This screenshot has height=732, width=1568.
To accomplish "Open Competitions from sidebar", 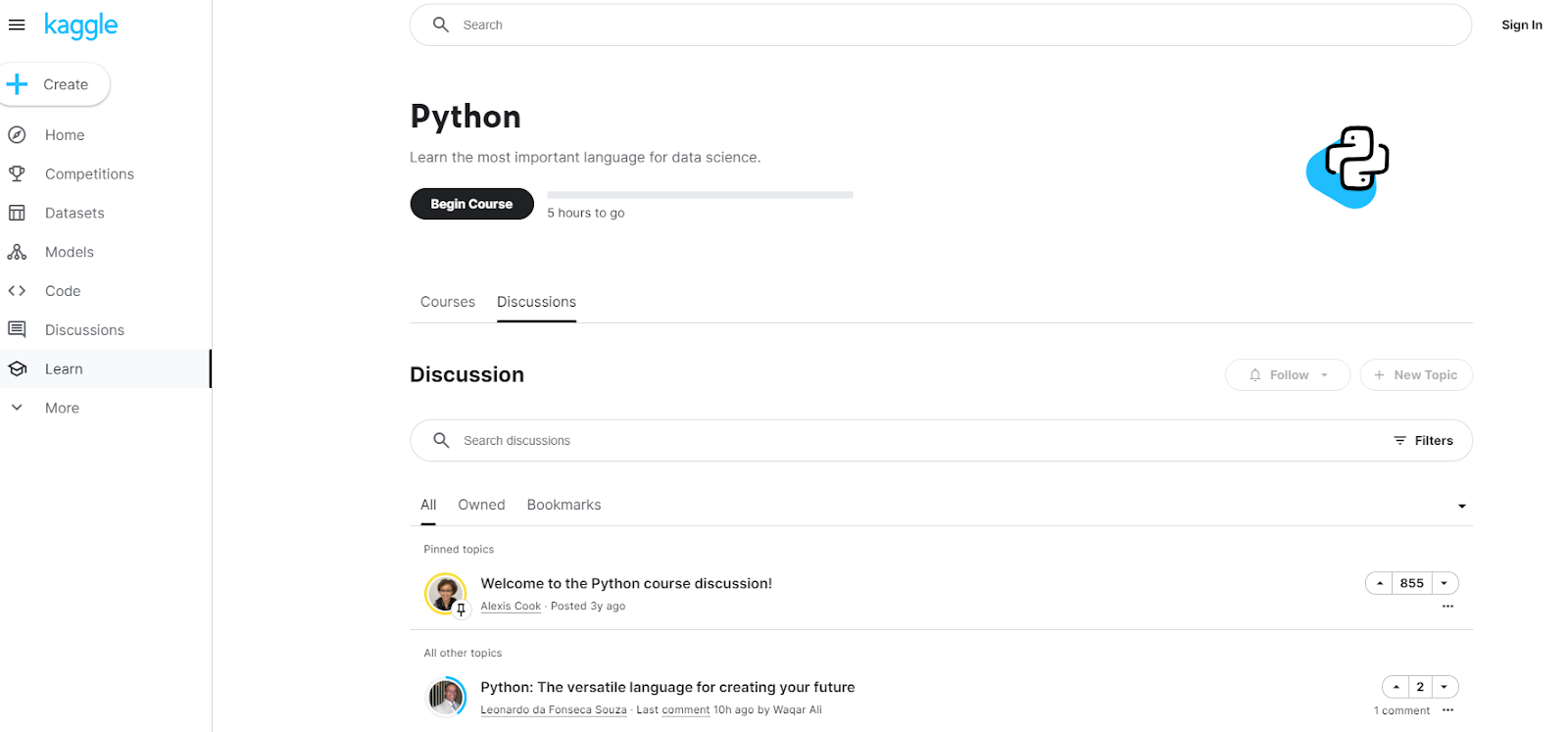I will 89,174.
